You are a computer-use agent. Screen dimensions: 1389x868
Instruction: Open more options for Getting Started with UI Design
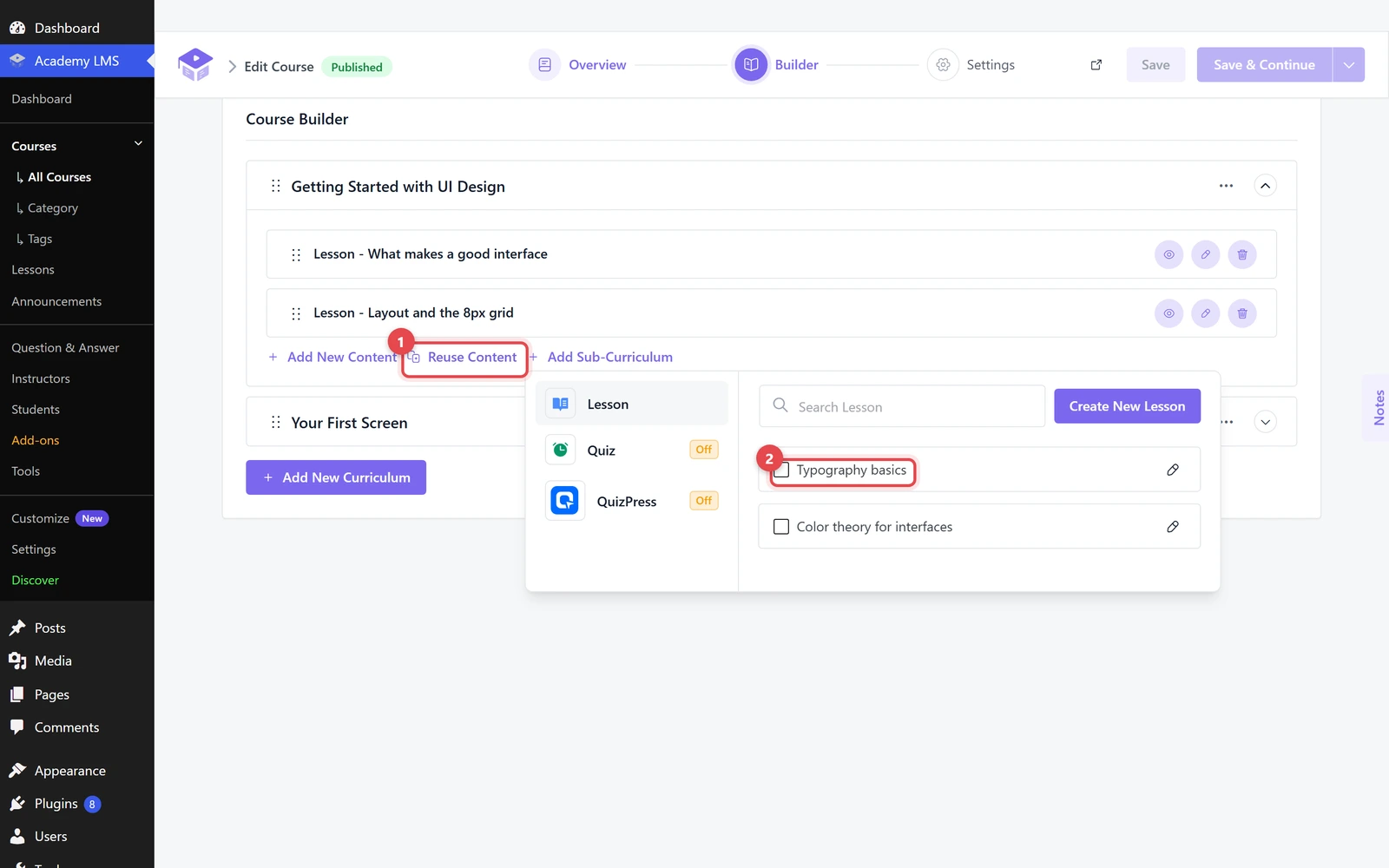(1226, 186)
